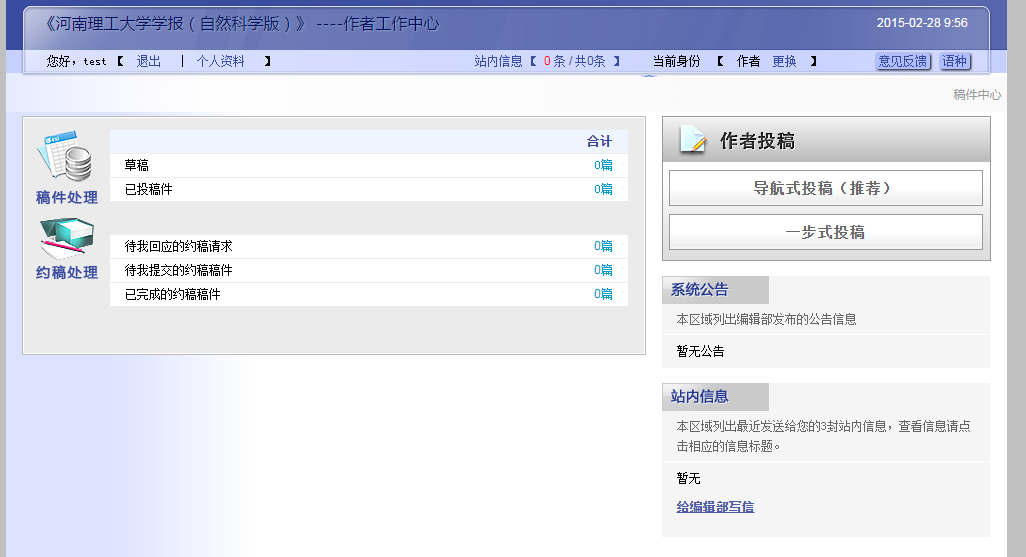1026x557 pixels.
Task: Open 站内信息 message counter in header
Action: [546, 62]
